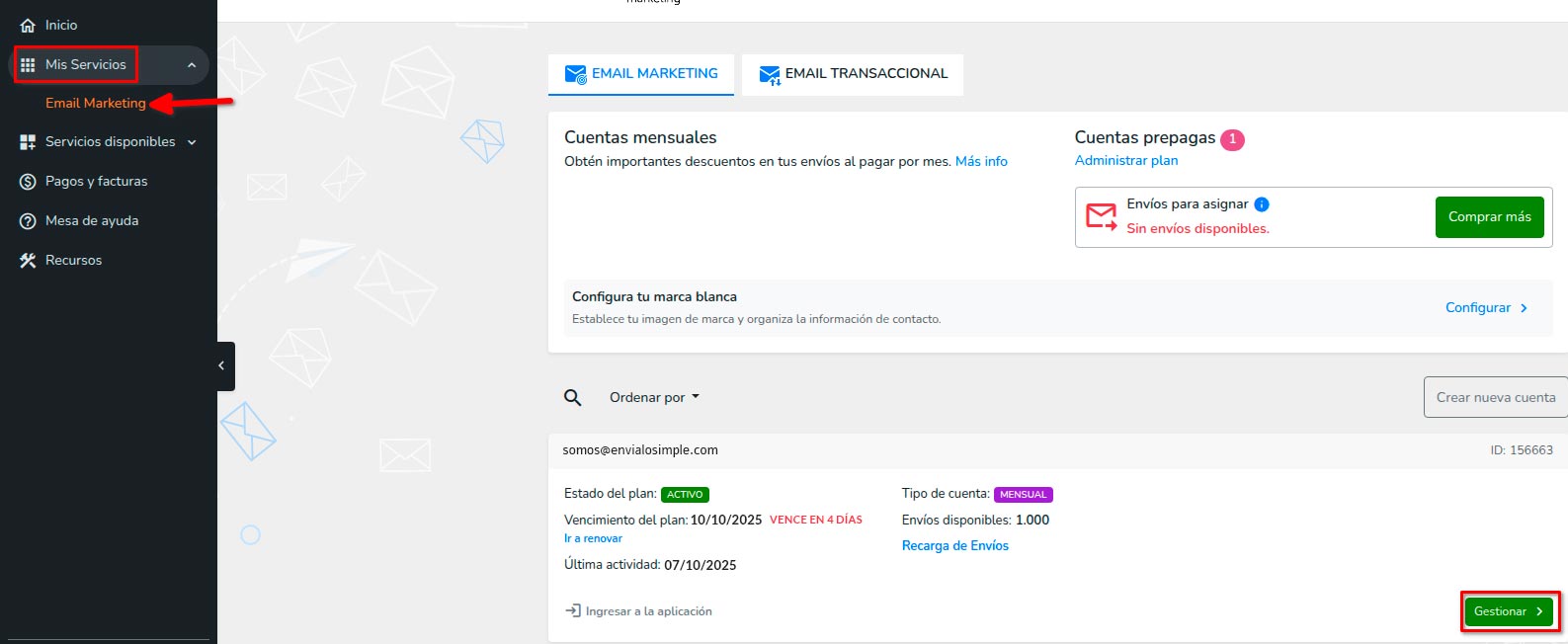Open Email Marketing in the sidebar
This screenshot has height=644, width=1568.
pos(95,104)
